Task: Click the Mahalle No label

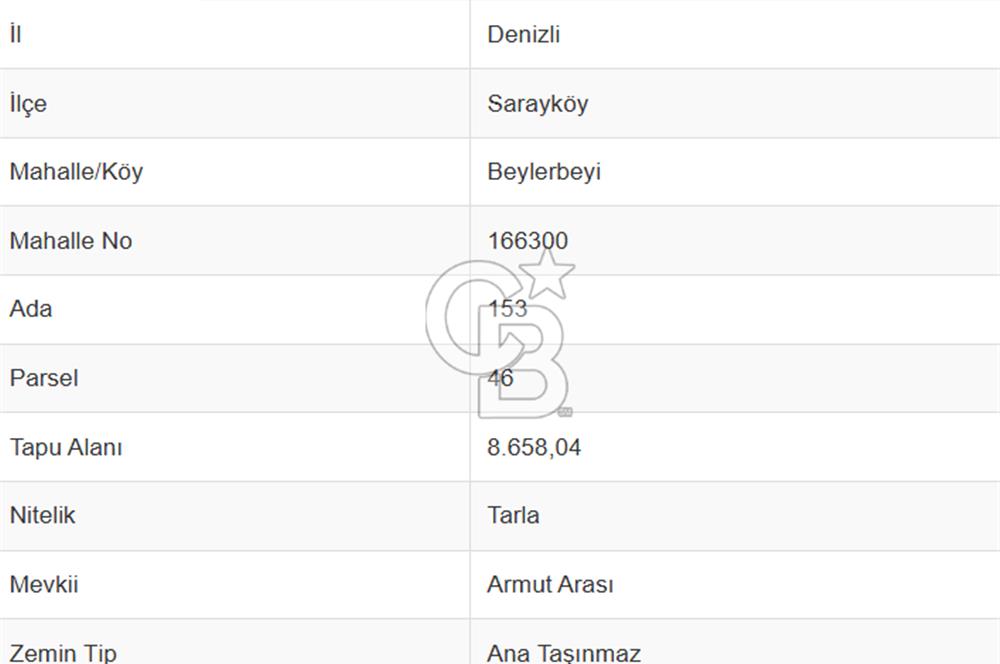Action: 71,240
